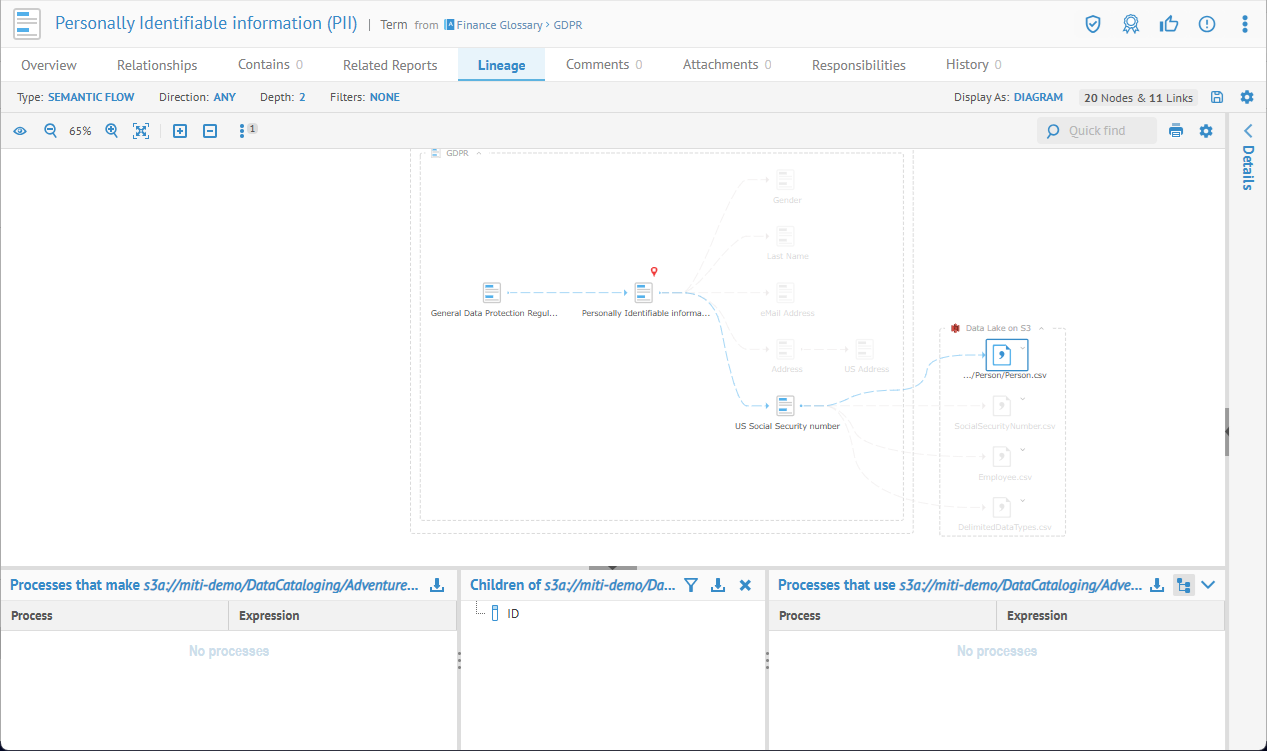Toggle the eye visibility icon in diagram toolbar
The image size is (1267, 751).
[20, 131]
